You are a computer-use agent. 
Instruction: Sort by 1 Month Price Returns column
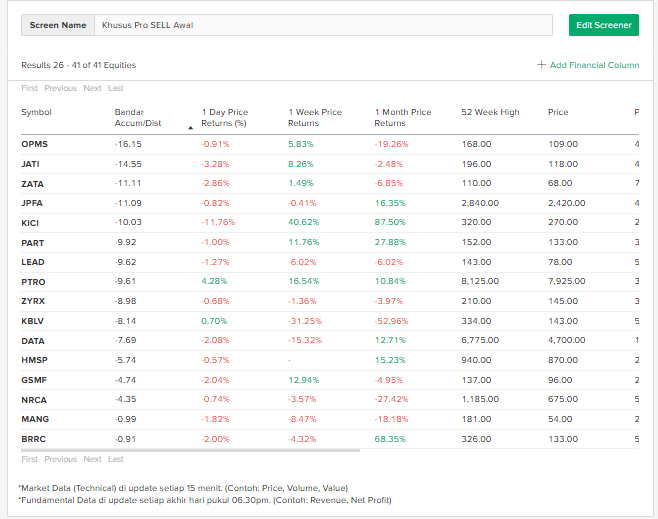[x=403, y=117]
